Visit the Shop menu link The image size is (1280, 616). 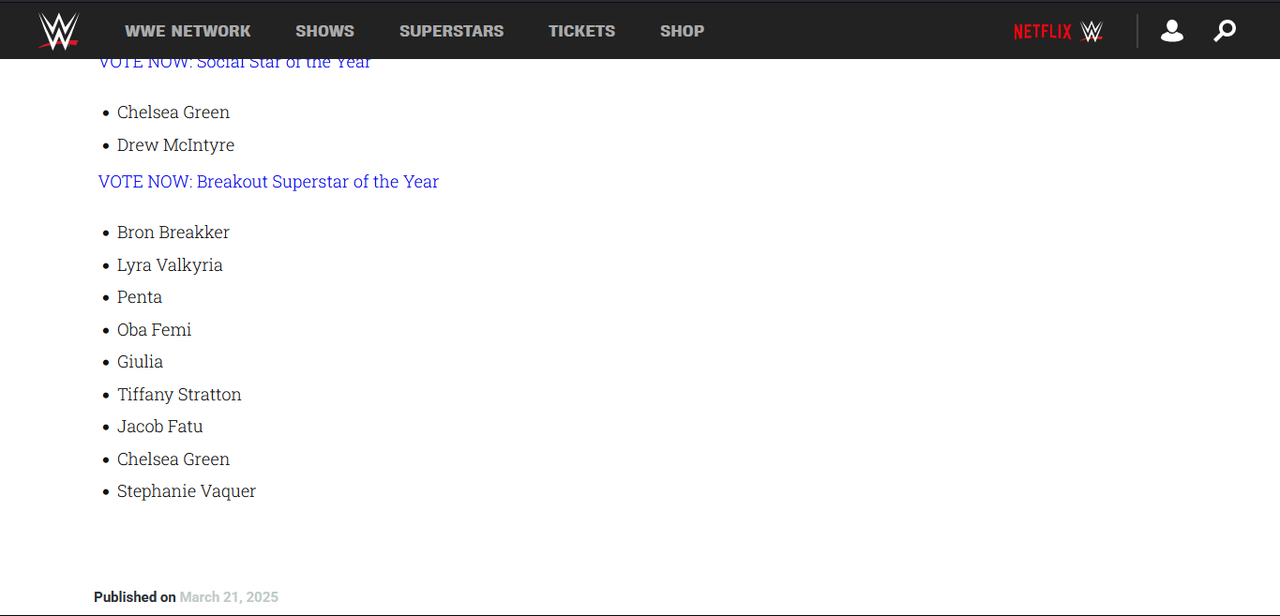(682, 31)
